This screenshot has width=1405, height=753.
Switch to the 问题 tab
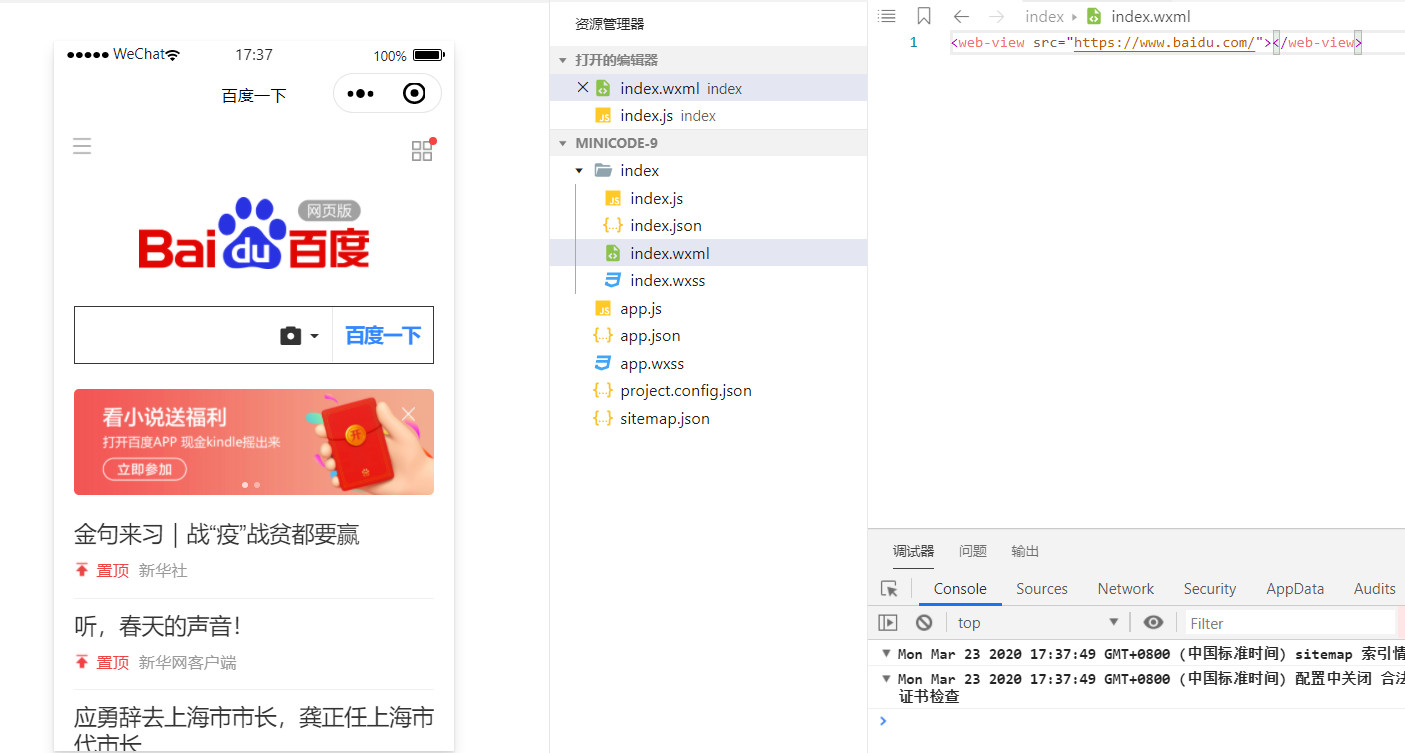pyautogui.click(x=973, y=551)
